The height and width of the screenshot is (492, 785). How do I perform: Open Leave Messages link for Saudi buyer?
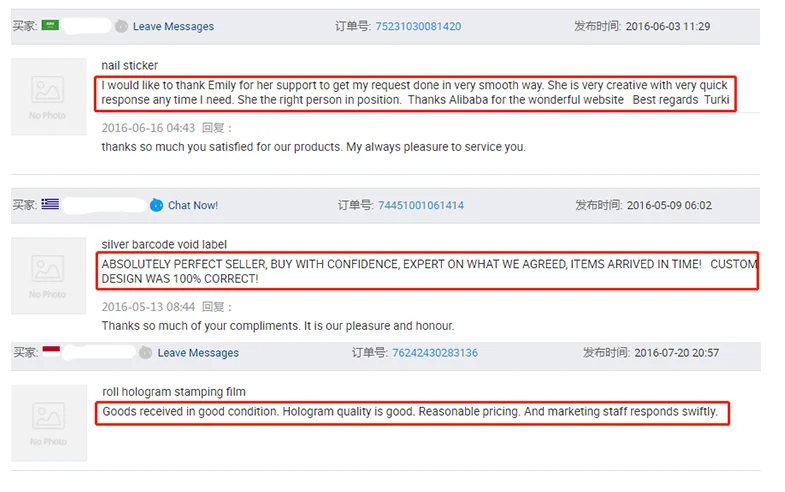coord(173,26)
